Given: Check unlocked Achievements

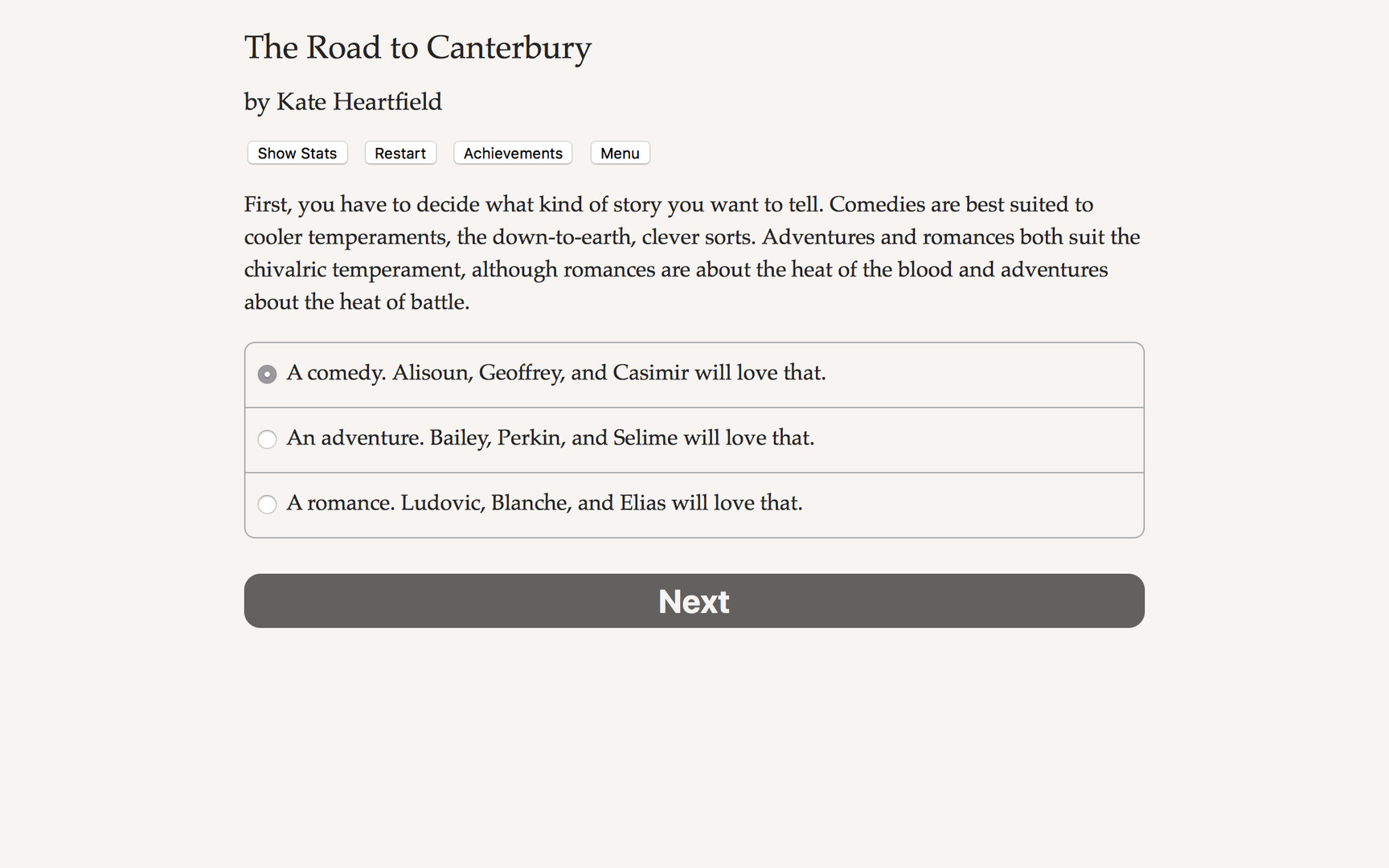Looking at the screenshot, I should (x=512, y=153).
